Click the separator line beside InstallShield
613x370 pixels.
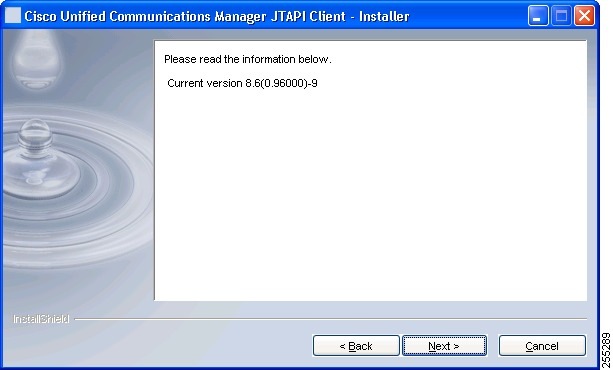pos(331,319)
